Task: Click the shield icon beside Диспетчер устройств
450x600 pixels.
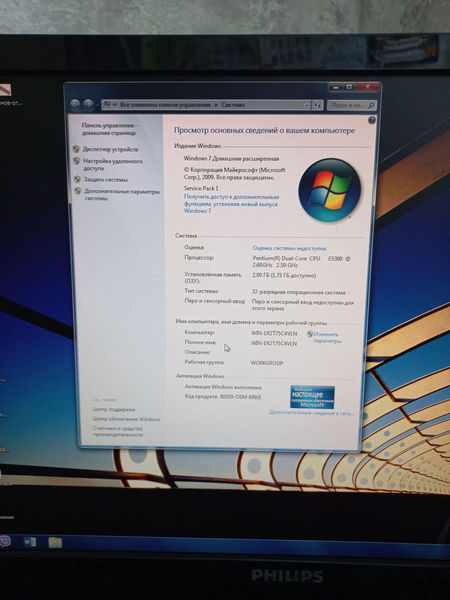Action: point(77,149)
